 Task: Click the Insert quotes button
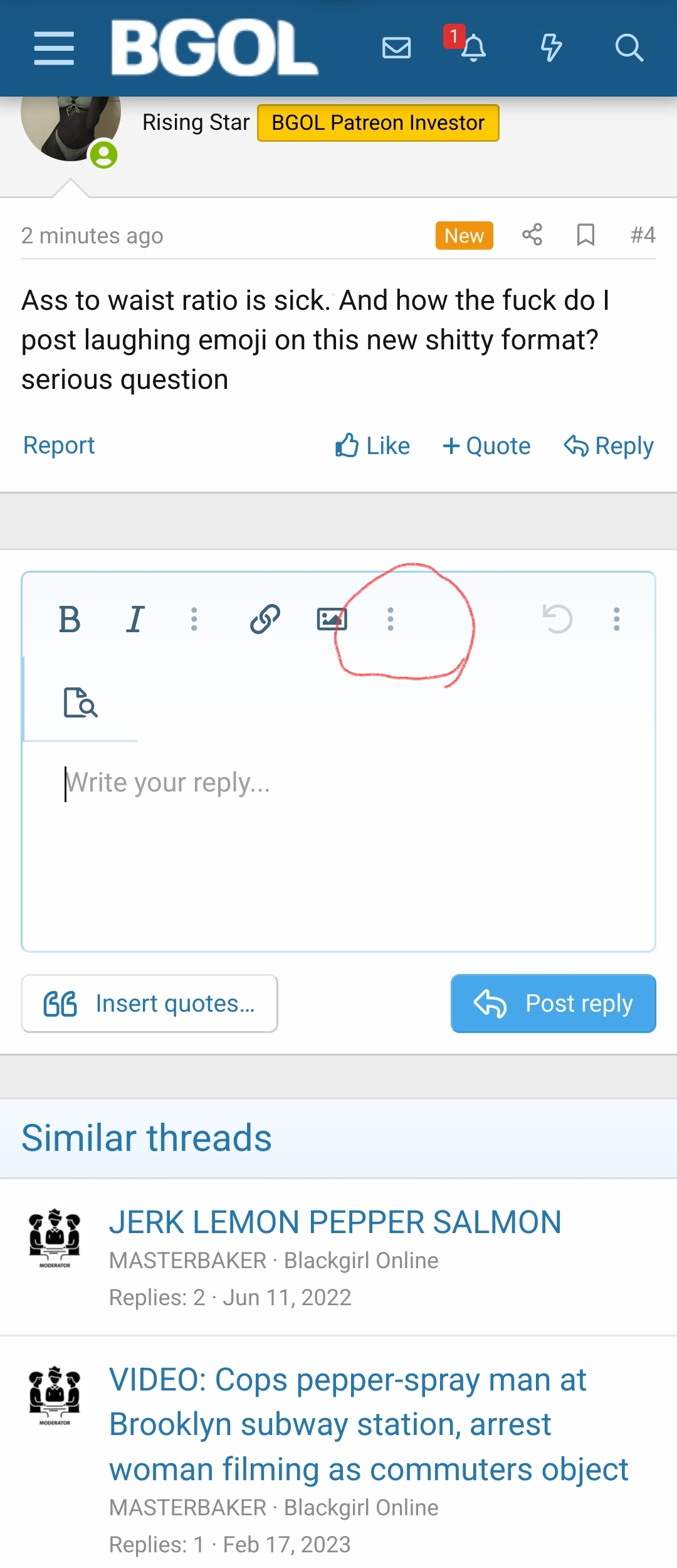149,1004
